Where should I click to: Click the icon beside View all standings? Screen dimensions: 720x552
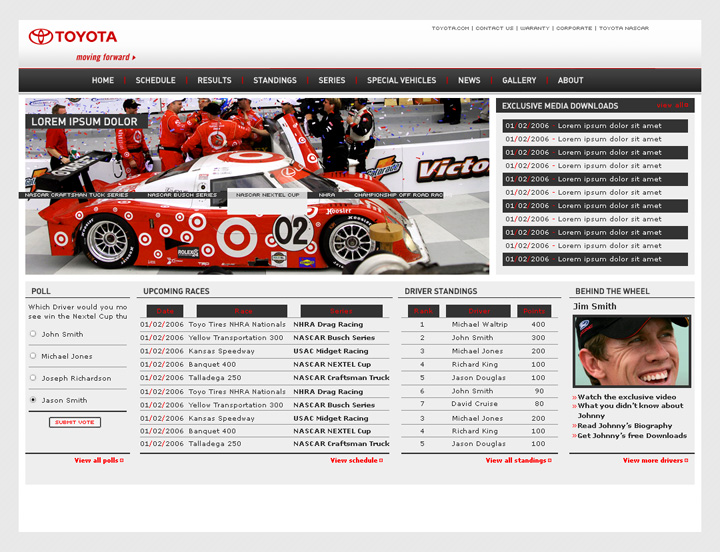[x=550, y=461]
